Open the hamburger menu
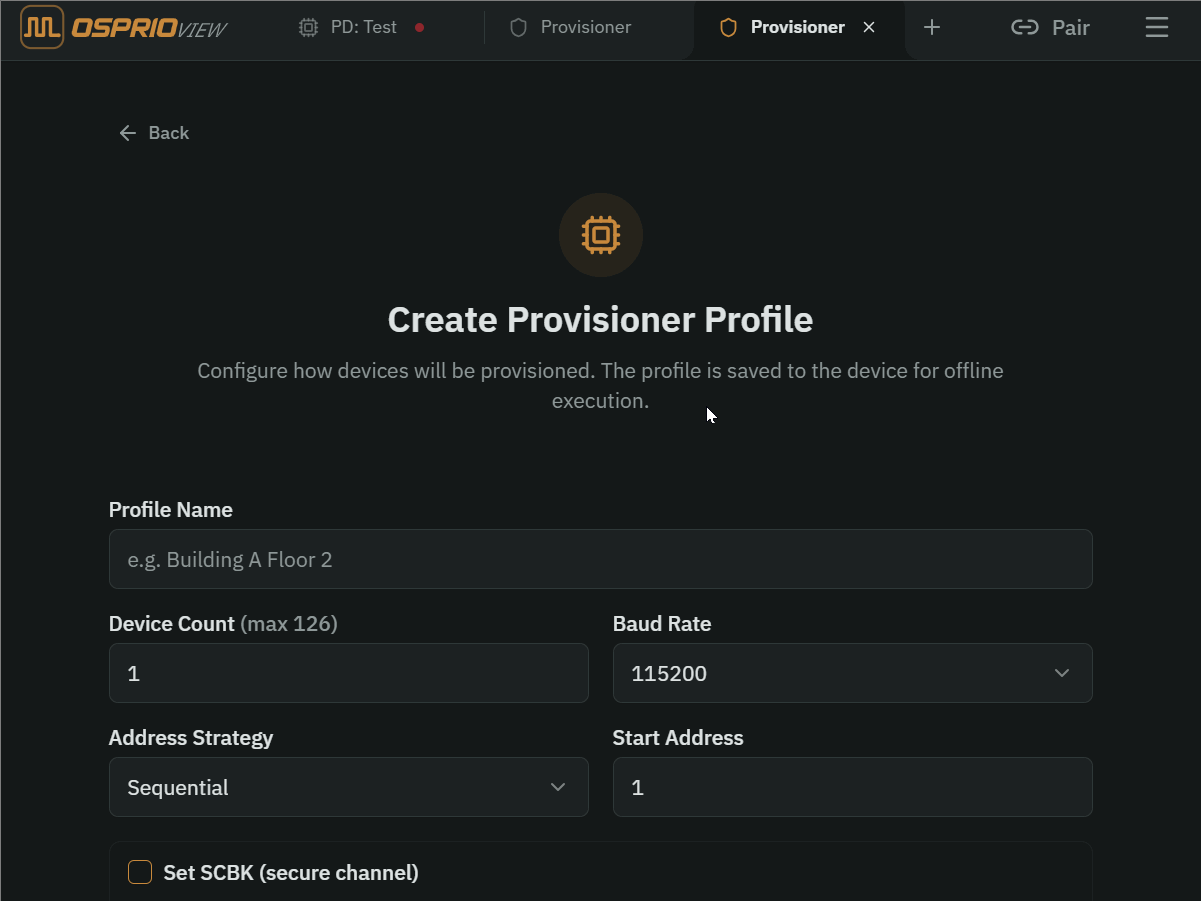 [x=1157, y=28]
